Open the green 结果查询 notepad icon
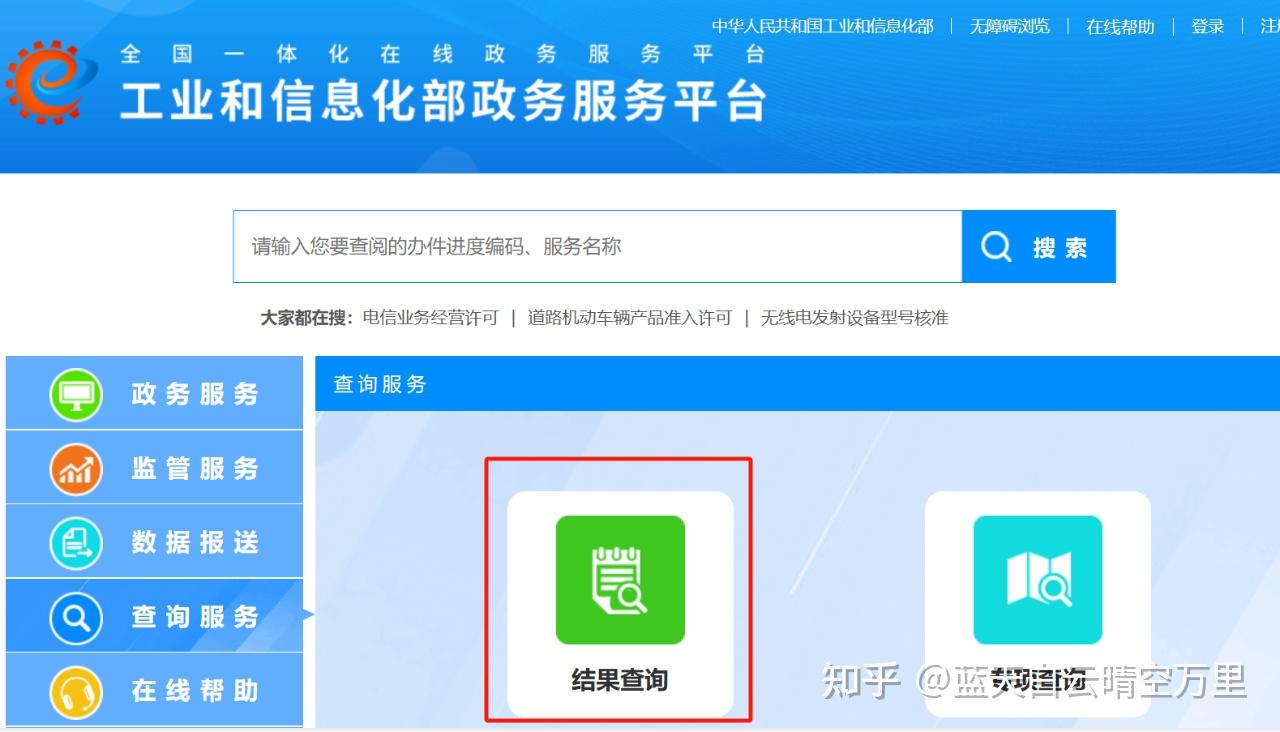Image resolution: width=1280 pixels, height=732 pixels. point(620,580)
